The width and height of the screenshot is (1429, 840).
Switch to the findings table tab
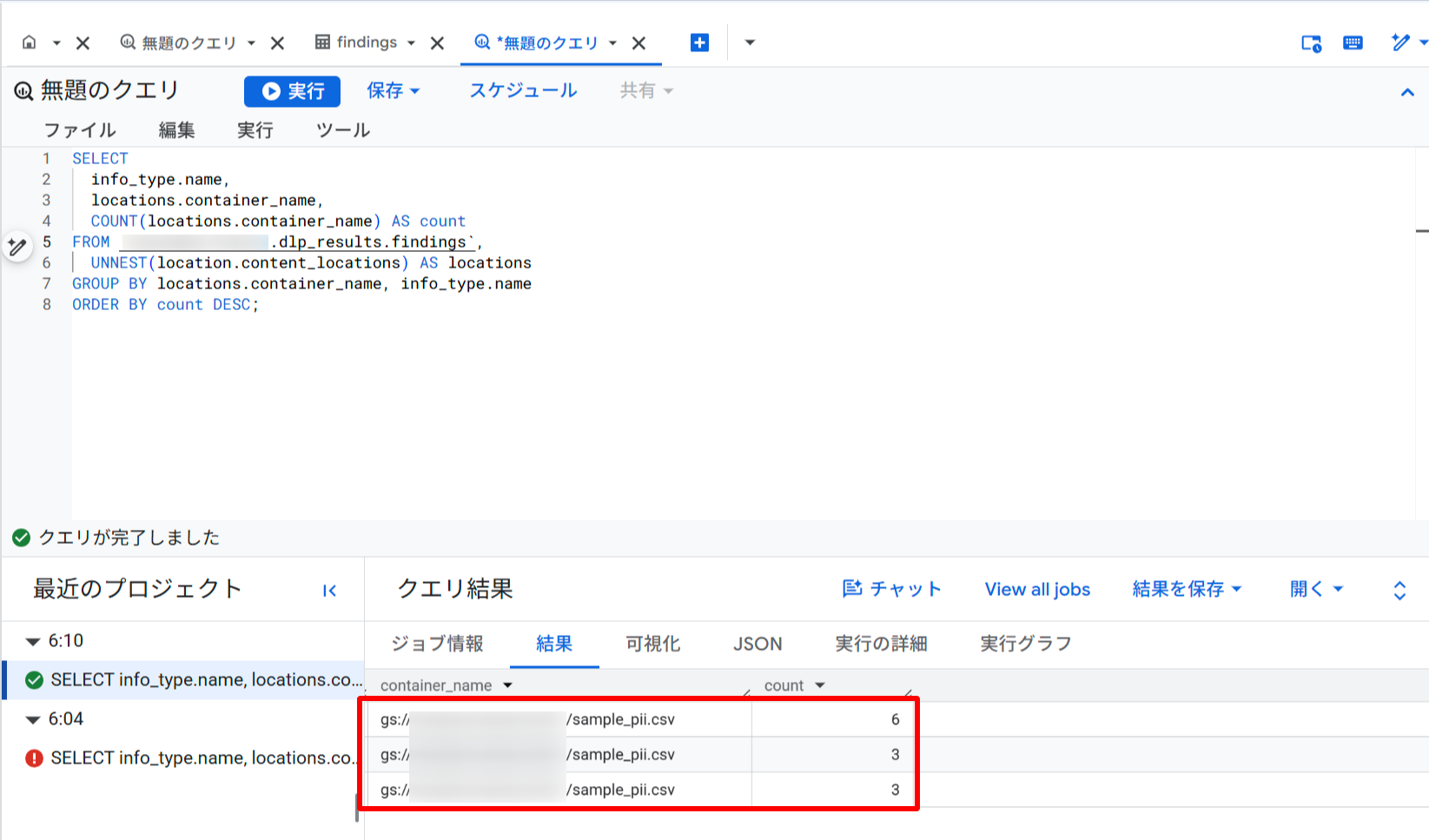[x=356, y=43]
